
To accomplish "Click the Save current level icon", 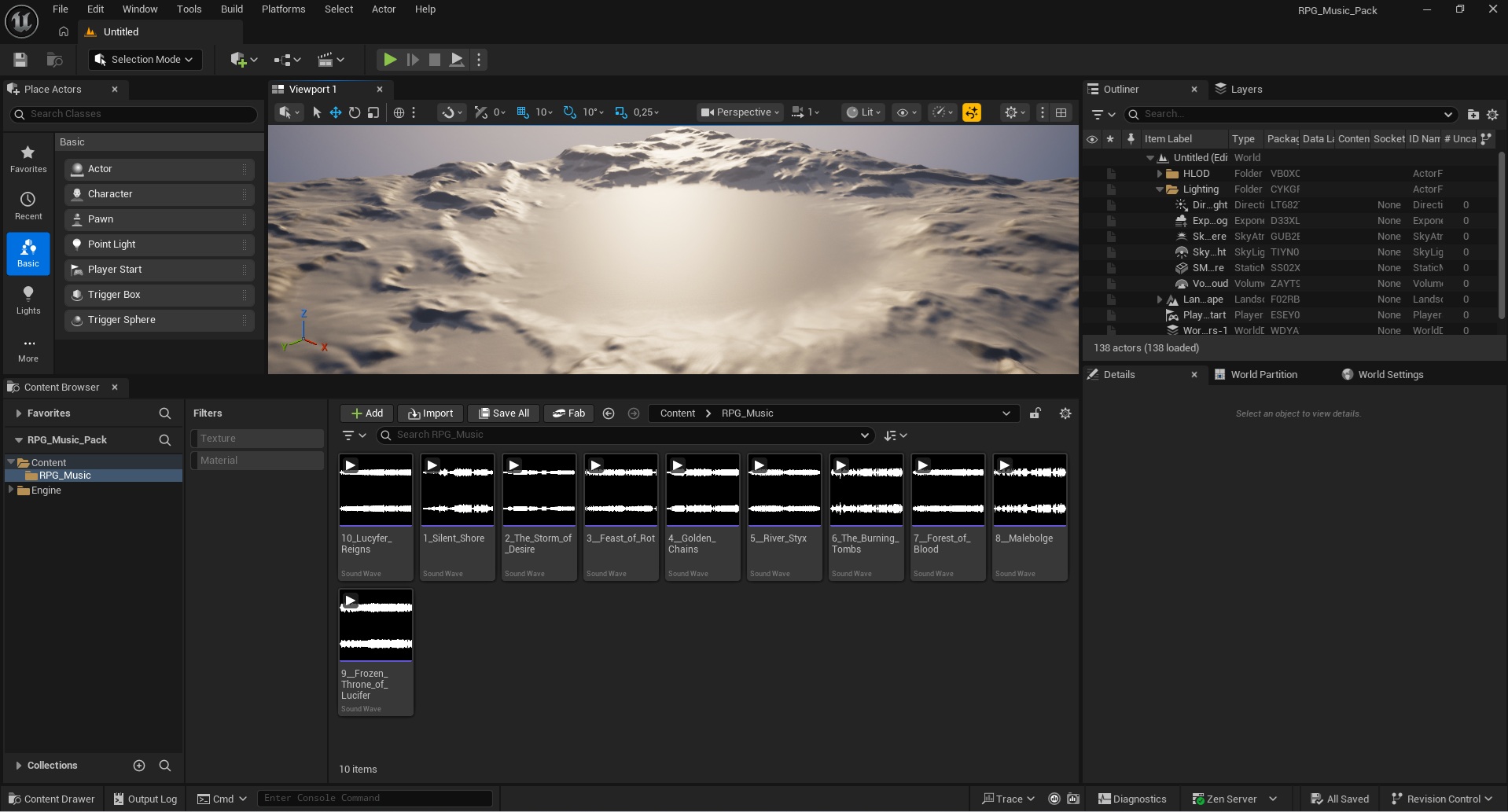I will [20, 60].
